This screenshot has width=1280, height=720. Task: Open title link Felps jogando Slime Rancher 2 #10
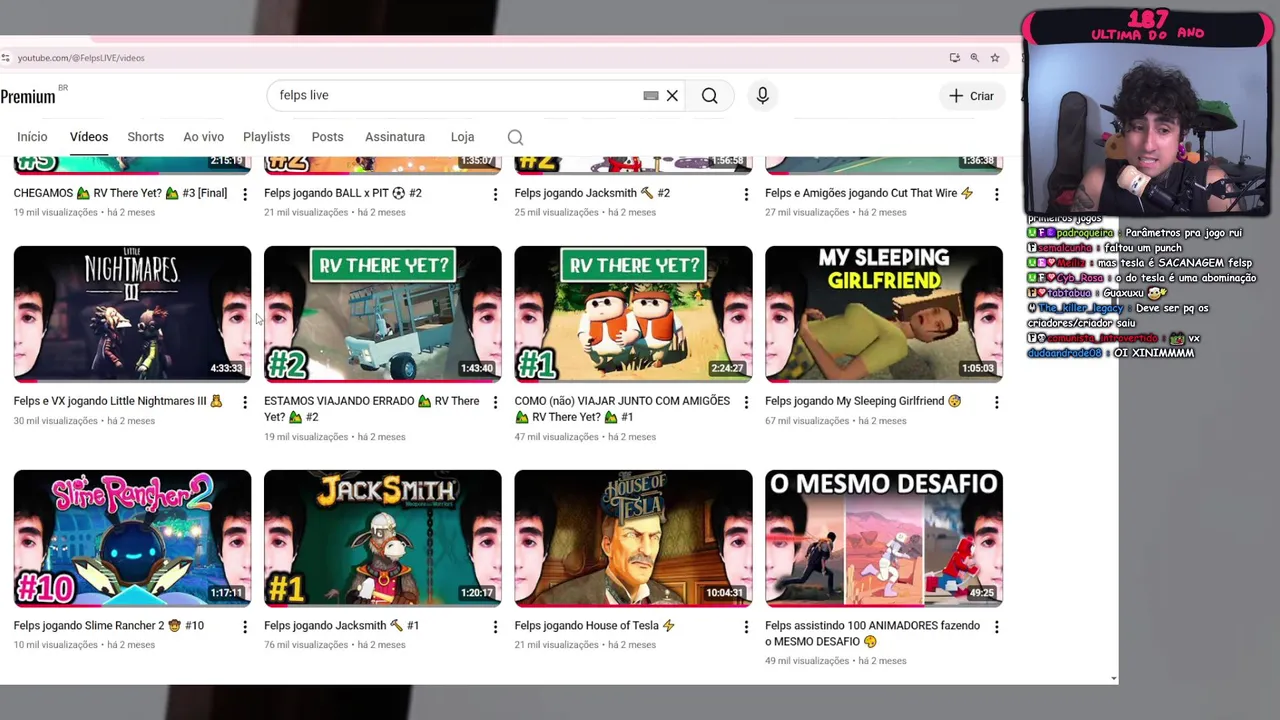[x=109, y=626]
